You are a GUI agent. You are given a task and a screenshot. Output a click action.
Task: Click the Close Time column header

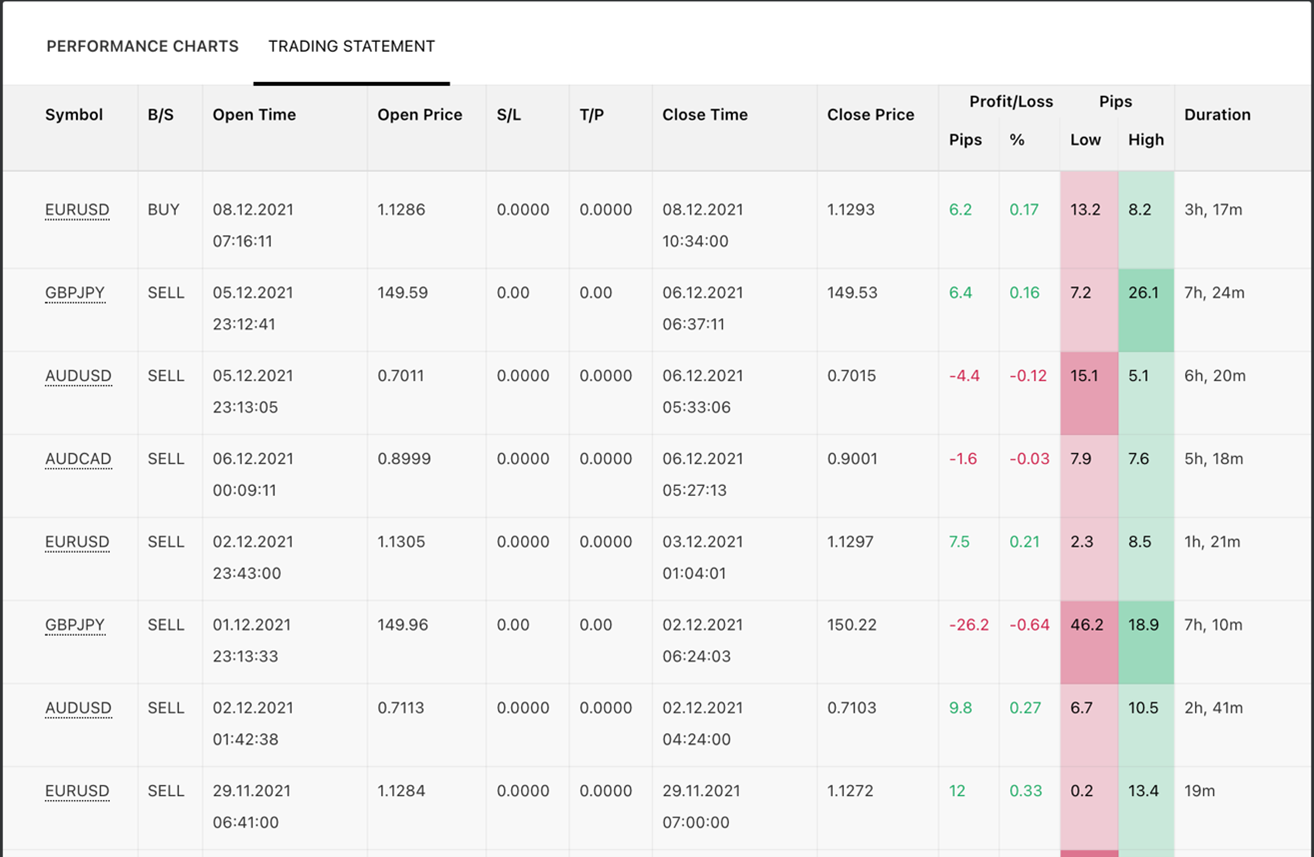(705, 115)
